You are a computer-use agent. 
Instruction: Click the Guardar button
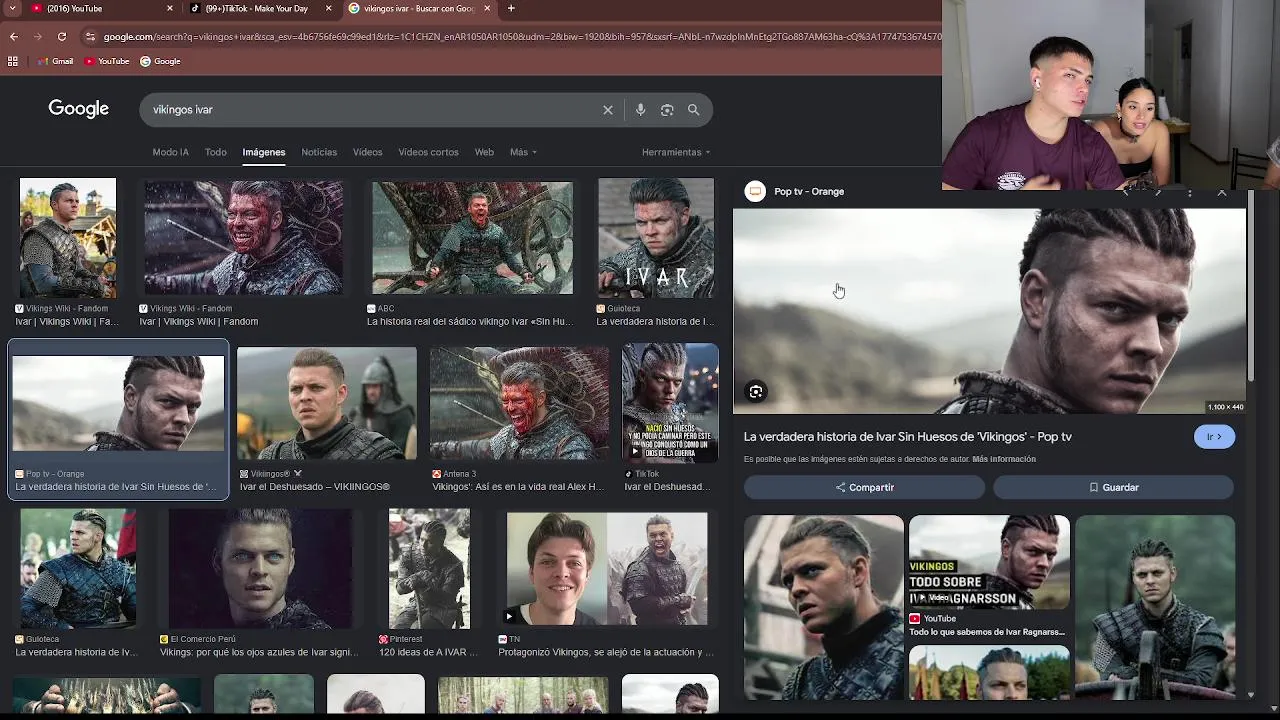click(1113, 487)
